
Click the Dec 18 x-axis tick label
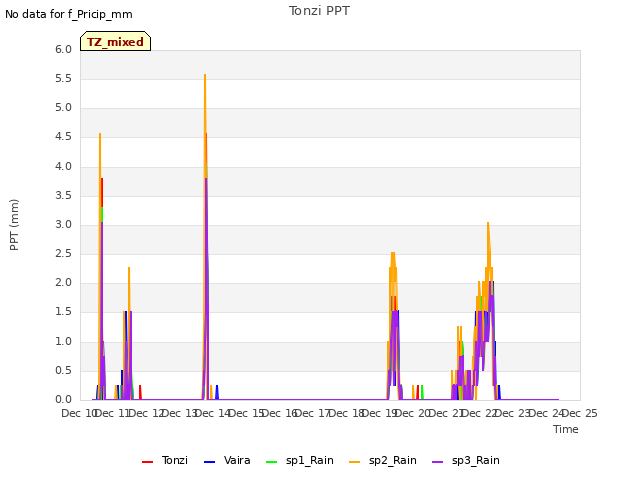(346, 413)
